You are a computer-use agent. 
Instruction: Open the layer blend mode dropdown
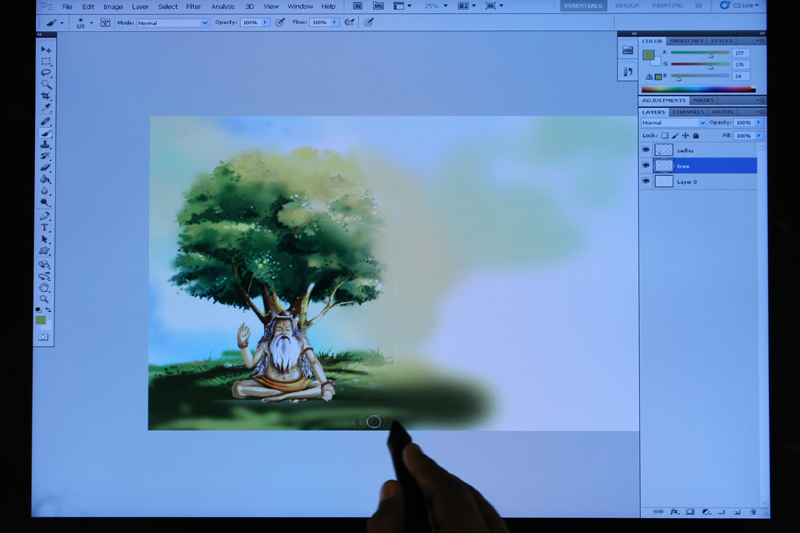pos(673,123)
